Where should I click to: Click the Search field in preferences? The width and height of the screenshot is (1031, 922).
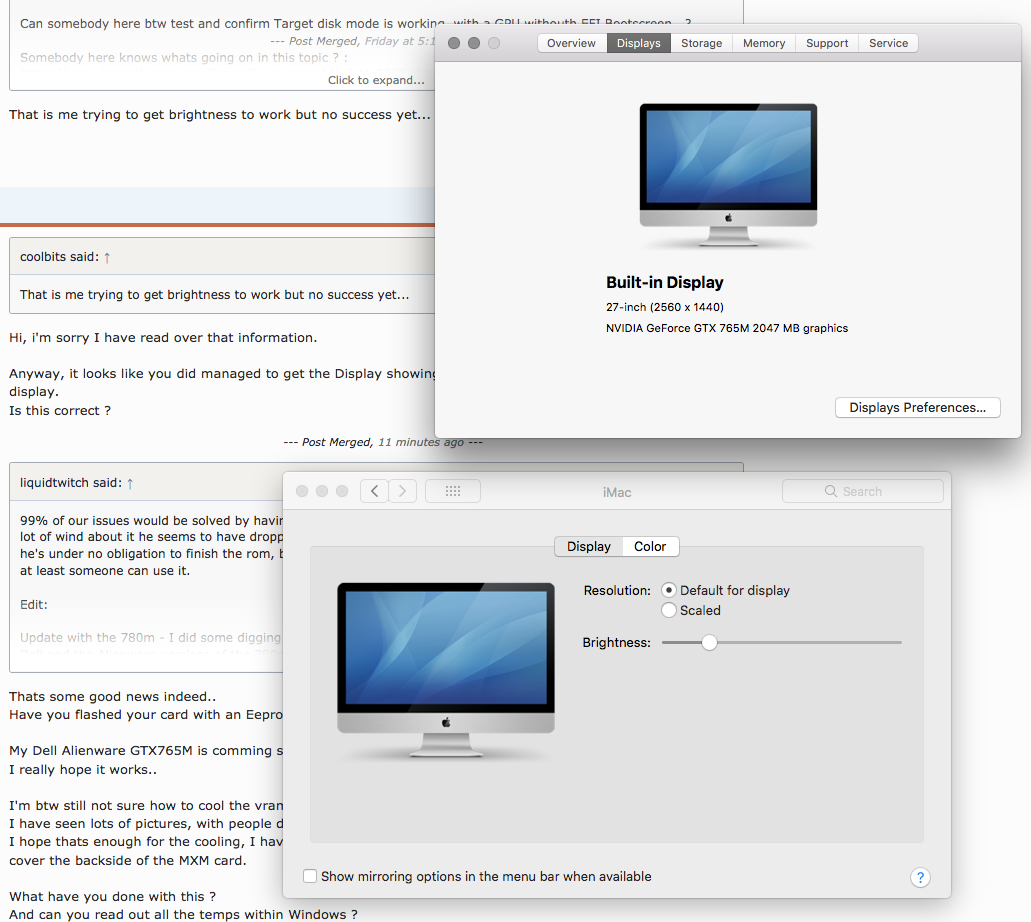coord(863,491)
